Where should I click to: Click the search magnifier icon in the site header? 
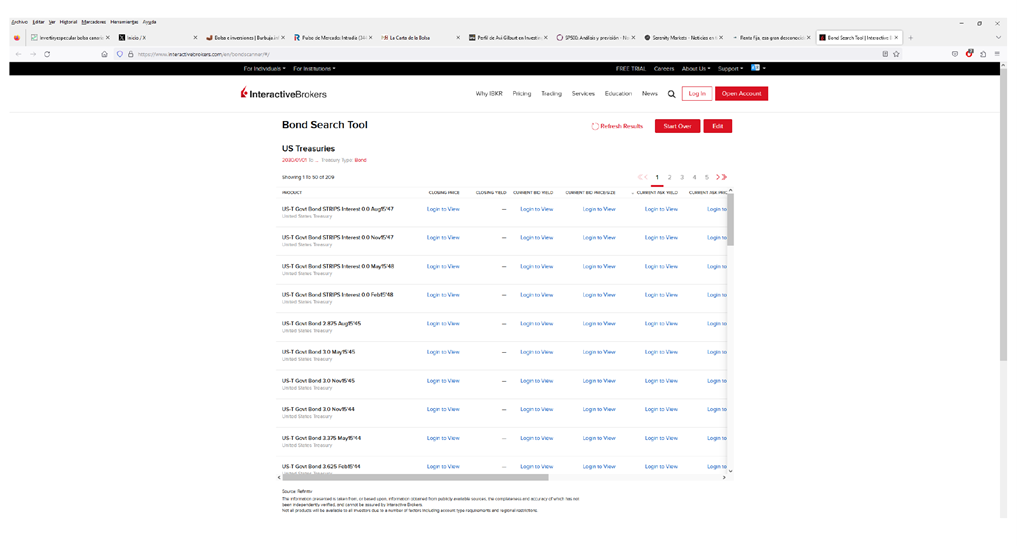[x=671, y=94]
